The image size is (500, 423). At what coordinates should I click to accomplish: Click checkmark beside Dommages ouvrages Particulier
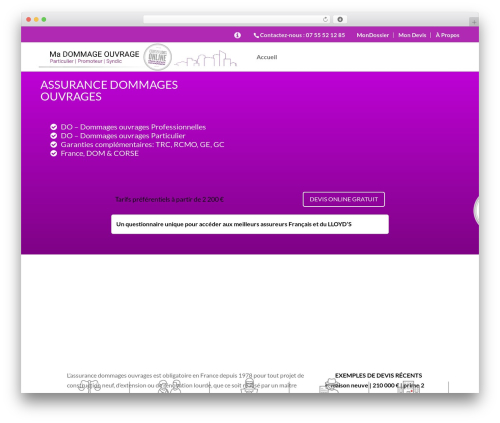click(53, 136)
